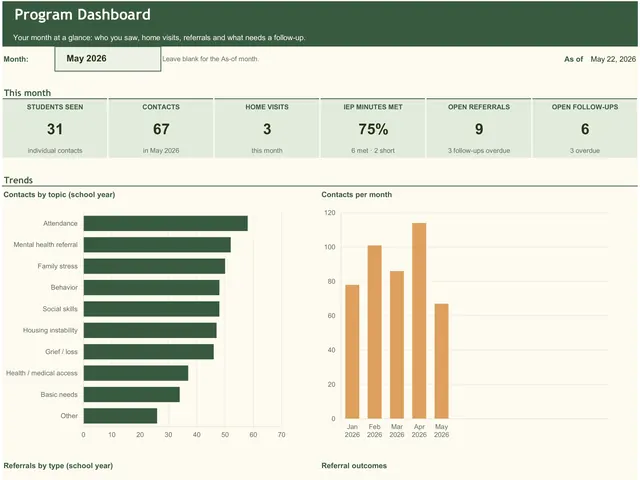Click the Students Seen card showing 31

pyautogui.click(x=55, y=128)
